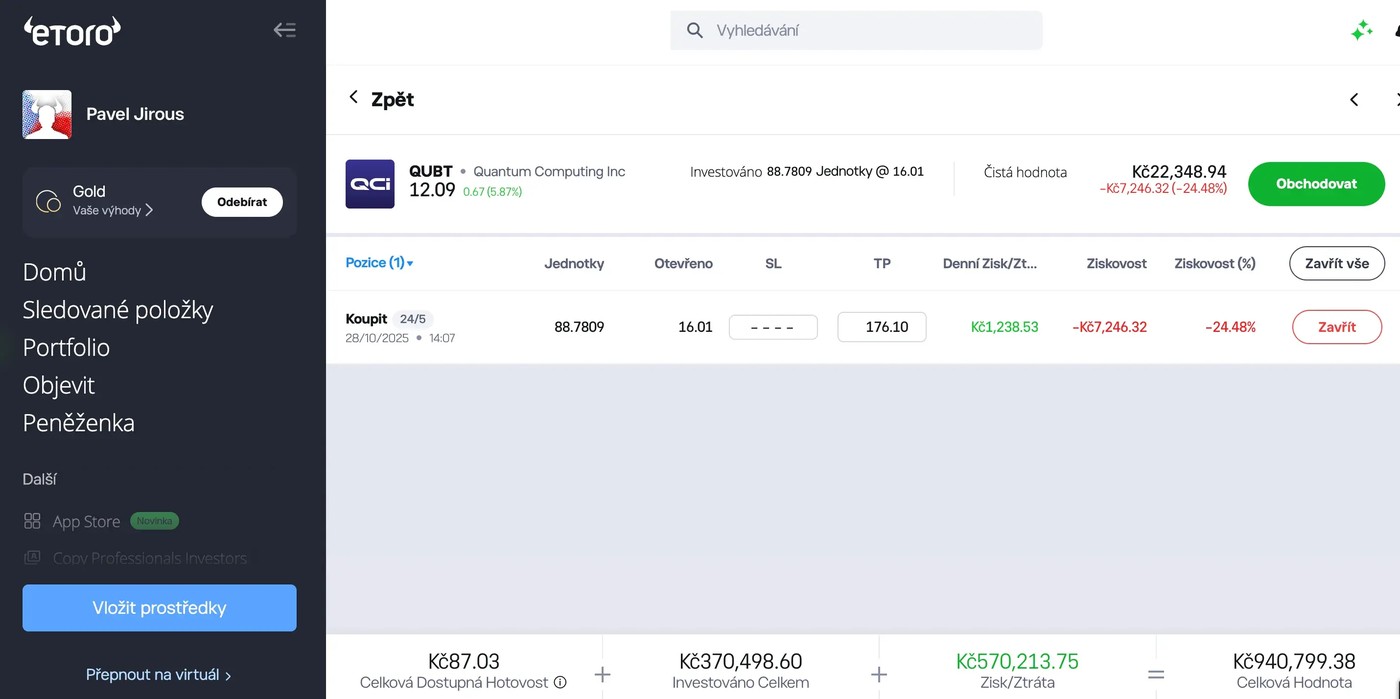Click Celková Hodnota Kč940,799.38

[x=1294, y=662]
